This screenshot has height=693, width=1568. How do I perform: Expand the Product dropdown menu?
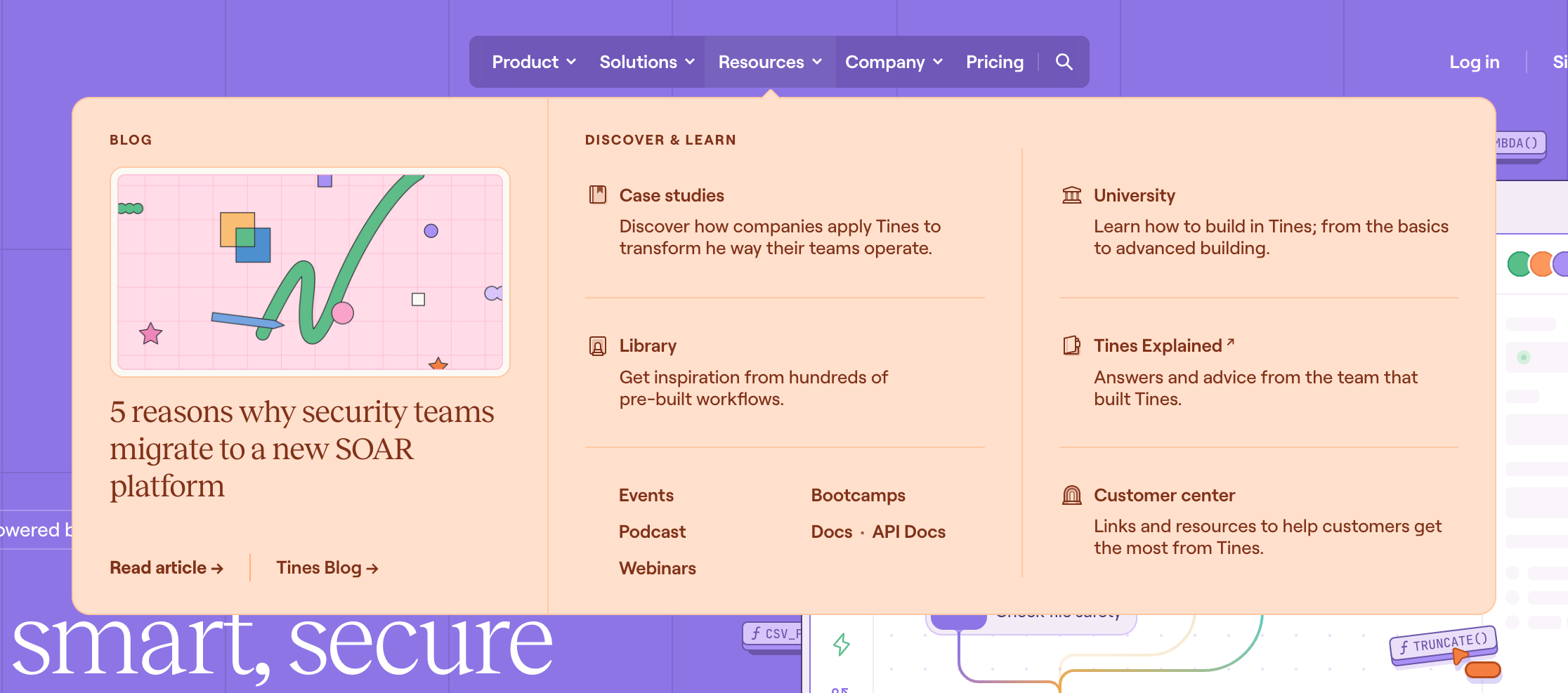tap(533, 62)
